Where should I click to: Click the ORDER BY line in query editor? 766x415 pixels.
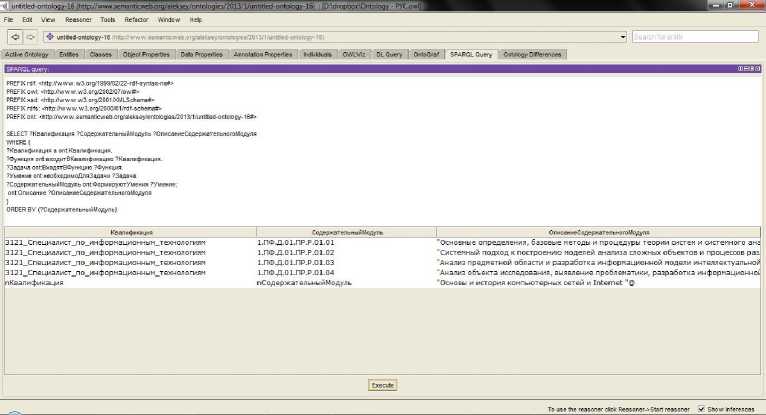[62, 210]
